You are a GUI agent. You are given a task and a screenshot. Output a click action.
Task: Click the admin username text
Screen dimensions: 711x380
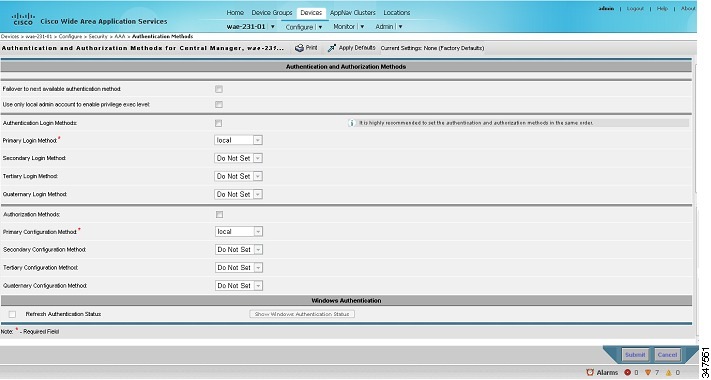tap(606, 9)
